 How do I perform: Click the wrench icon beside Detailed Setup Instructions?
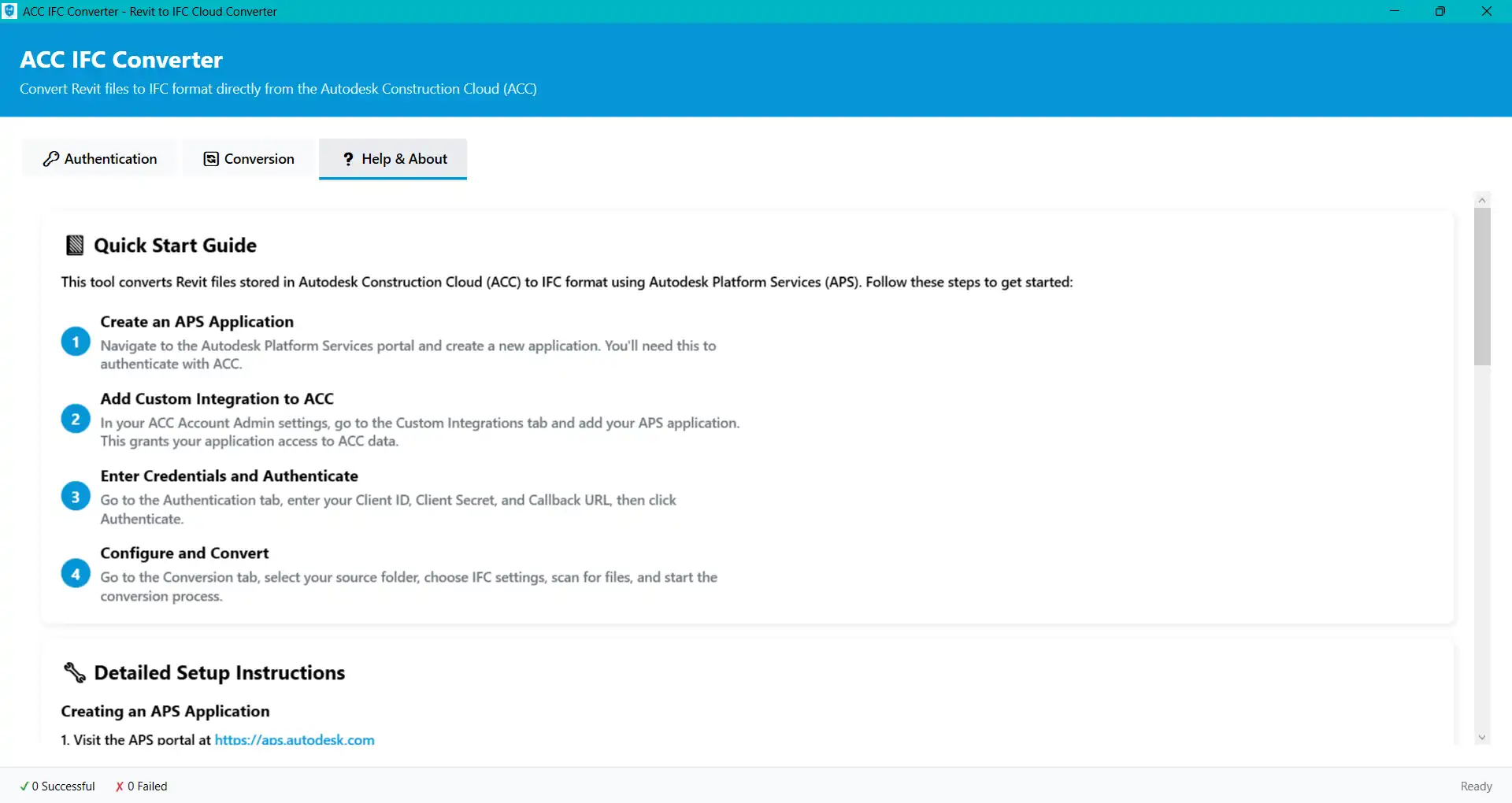[x=75, y=672]
